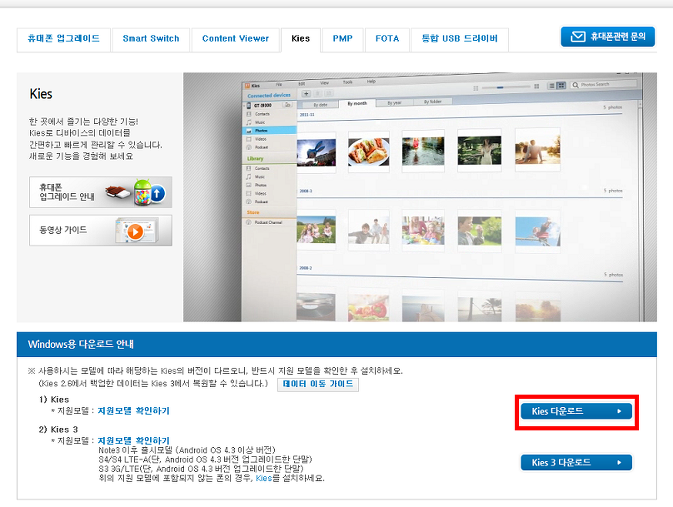Image resolution: width=673 pixels, height=507 pixels.
Task: Click the S3 3G/LTE text line
Action: [x=200, y=469]
